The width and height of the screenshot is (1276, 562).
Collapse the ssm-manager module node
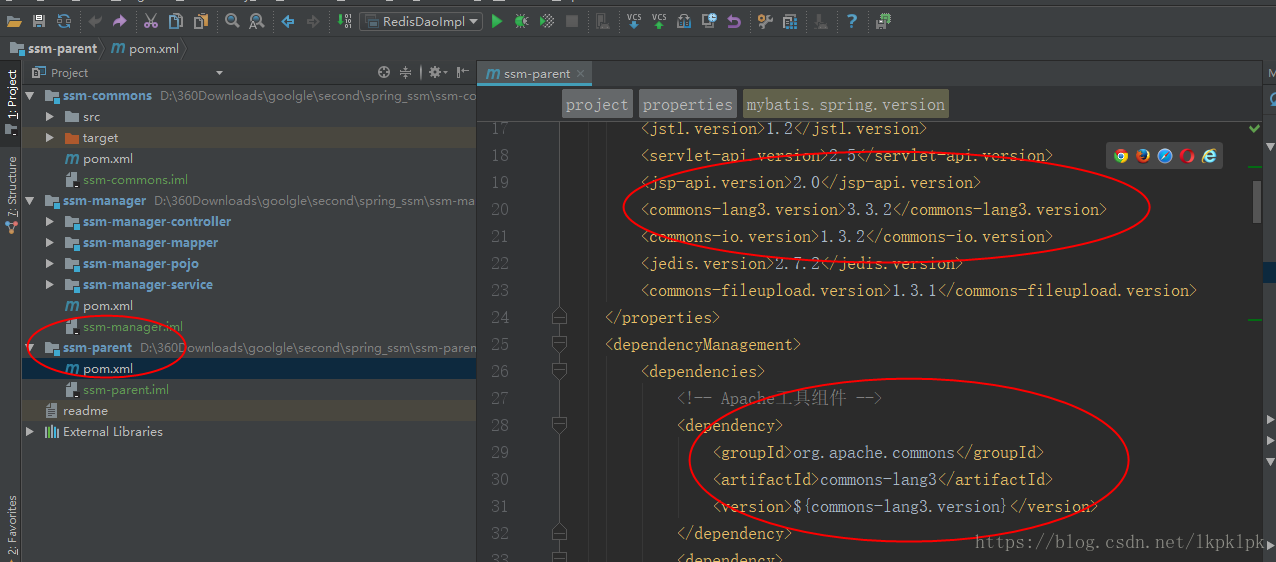[30, 201]
